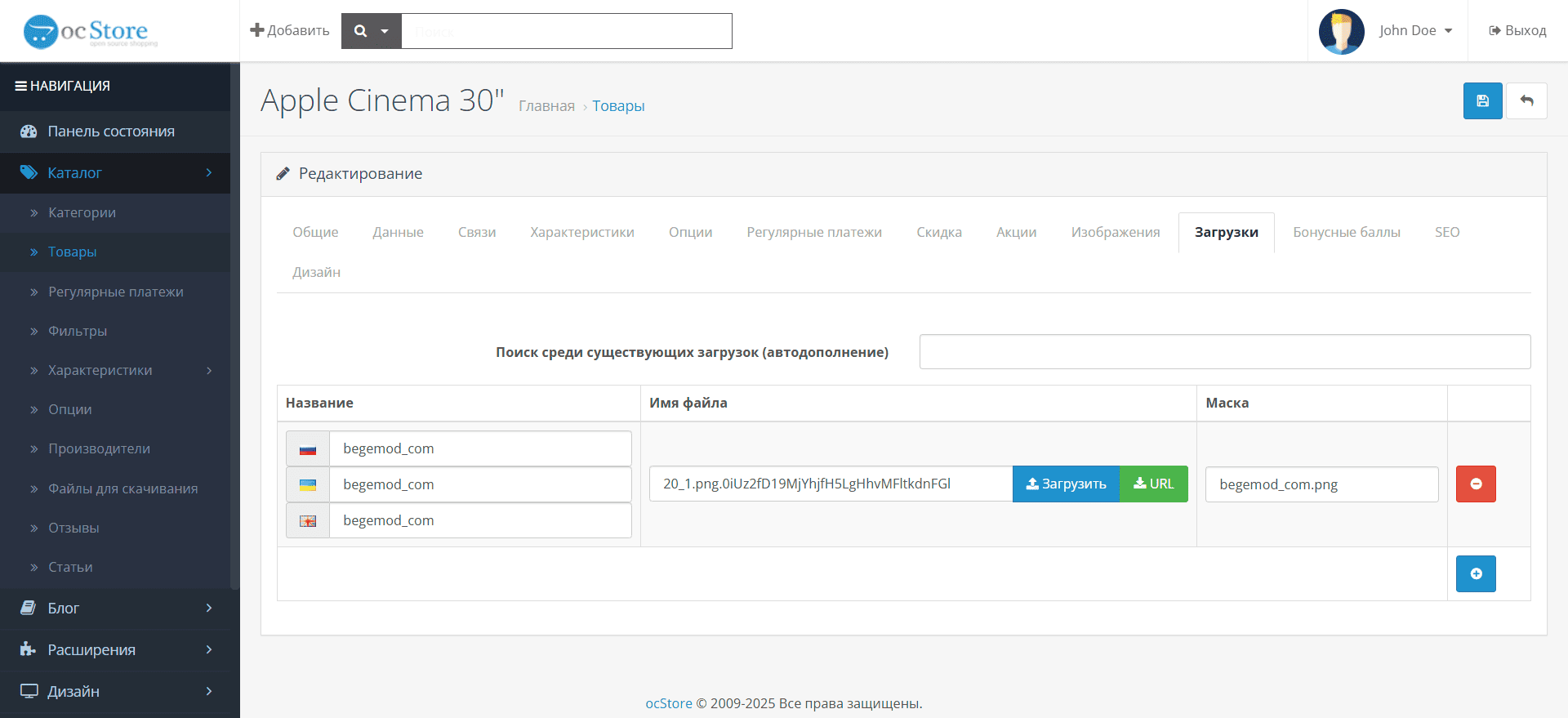Open the search type dropdown with the magnifier
Image resolution: width=1568 pixels, height=718 pixels.
(x=371, y=31)
